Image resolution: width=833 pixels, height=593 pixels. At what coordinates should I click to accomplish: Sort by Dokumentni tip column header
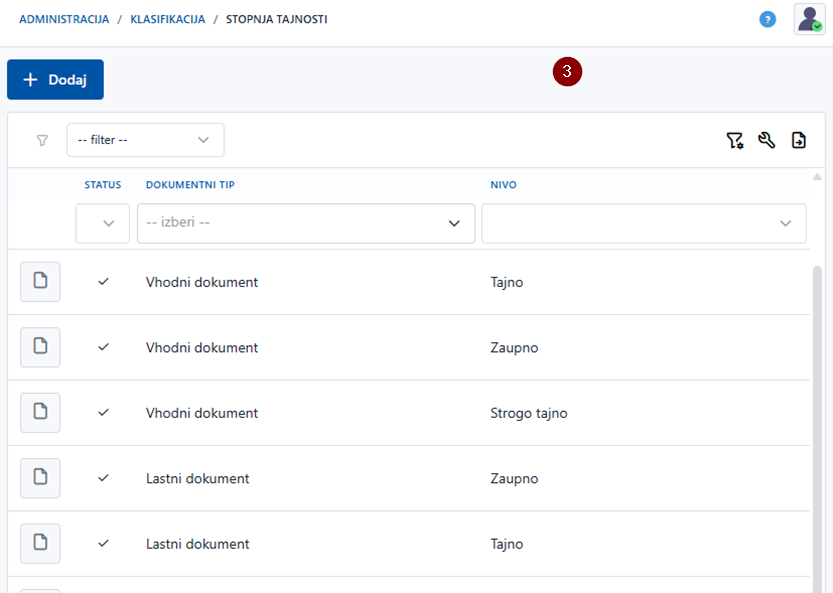pos(190,185)
